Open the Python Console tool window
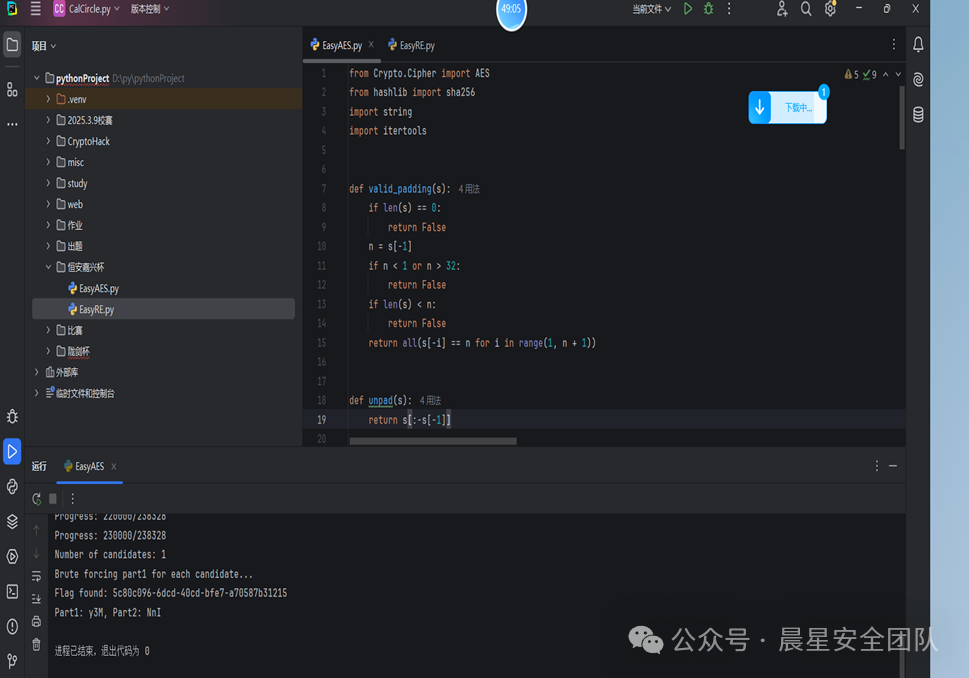Screen dimensions: 969x678 [x=12, y=486]
